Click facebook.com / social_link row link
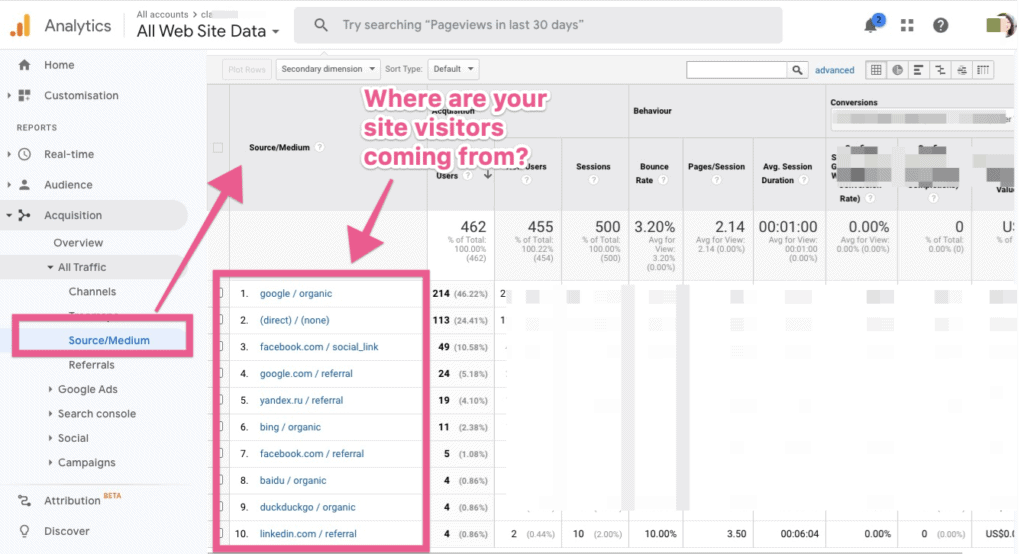The image size is (1024, 554). 319,347
